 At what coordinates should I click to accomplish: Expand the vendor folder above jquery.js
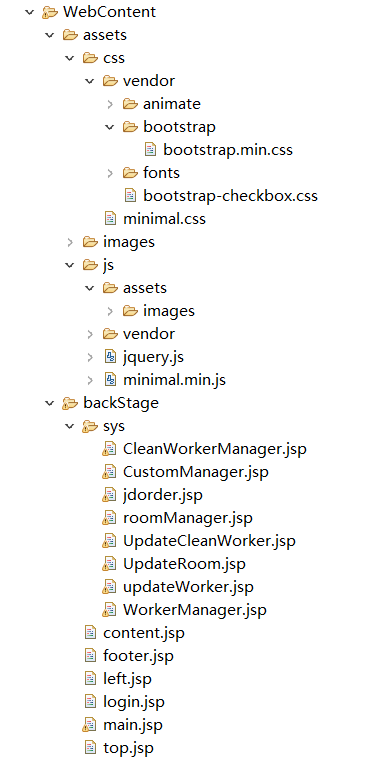click(90, 334)
